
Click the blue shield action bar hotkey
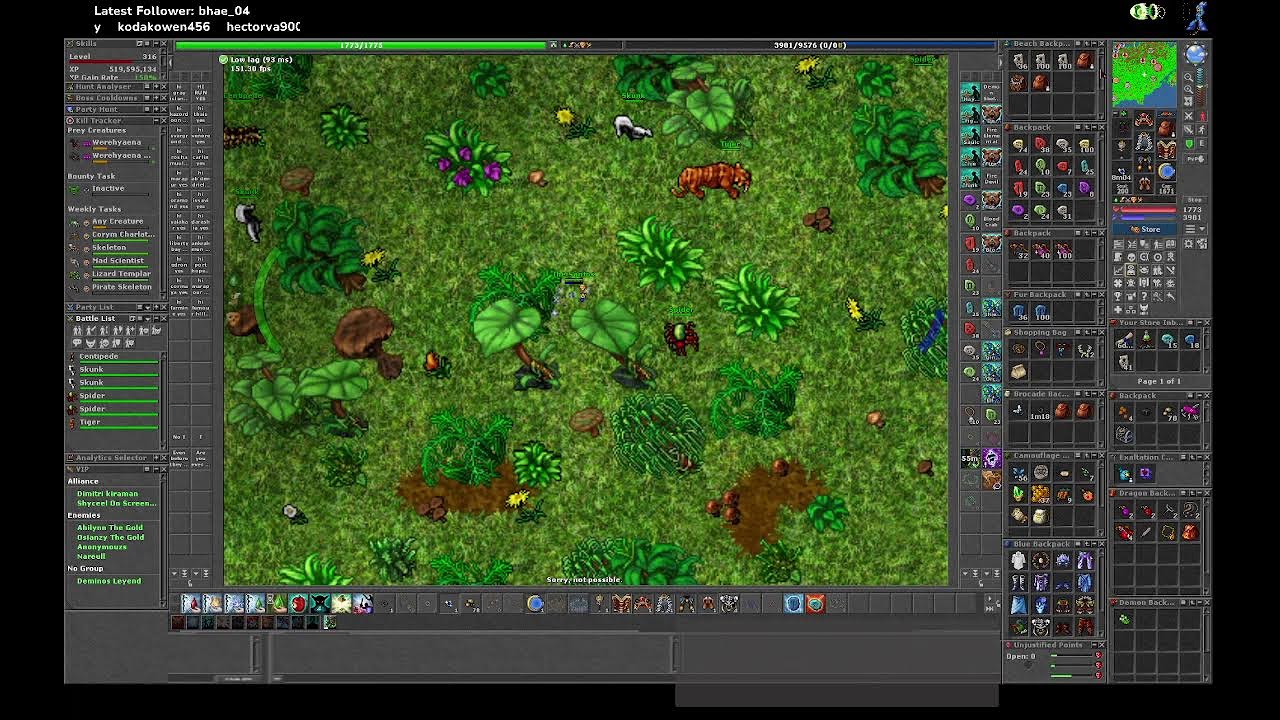[x=793, y=603]
